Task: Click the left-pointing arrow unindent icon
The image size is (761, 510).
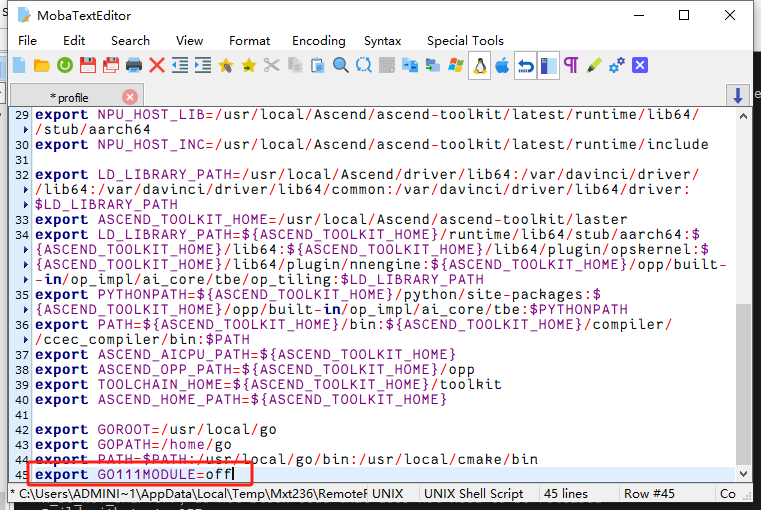Action: (x=180, y=66)
